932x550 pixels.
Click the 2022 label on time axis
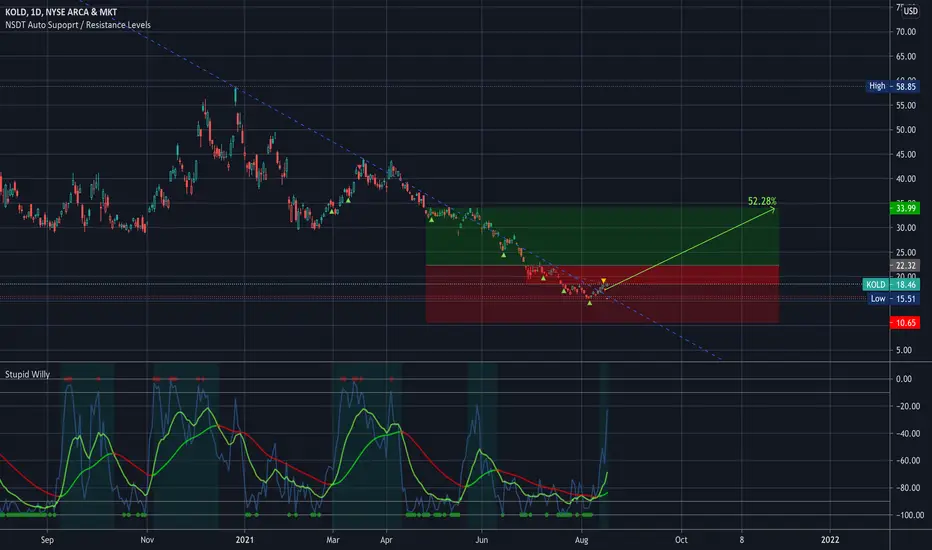pyautogui.click(x=830, y=540)
